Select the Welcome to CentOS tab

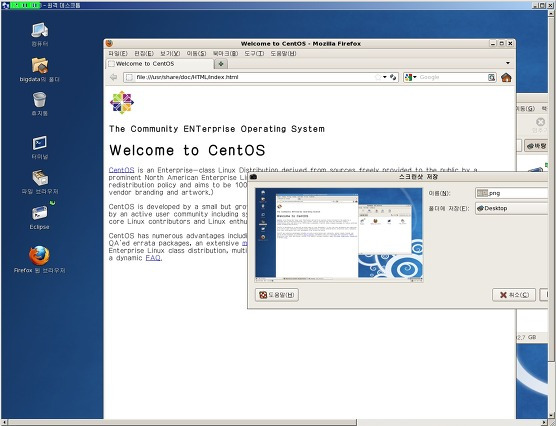pyautogui.click(x=160, y=64)
